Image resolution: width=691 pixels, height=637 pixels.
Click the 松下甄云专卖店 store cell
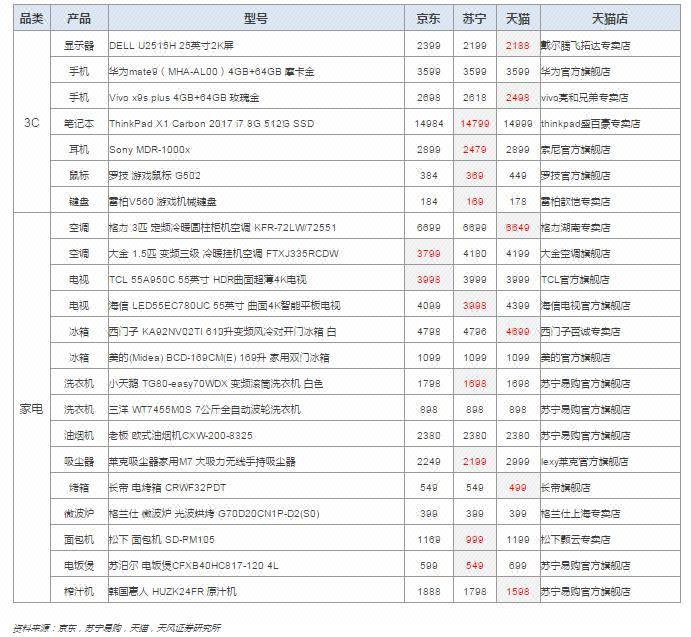pos(610,540)
